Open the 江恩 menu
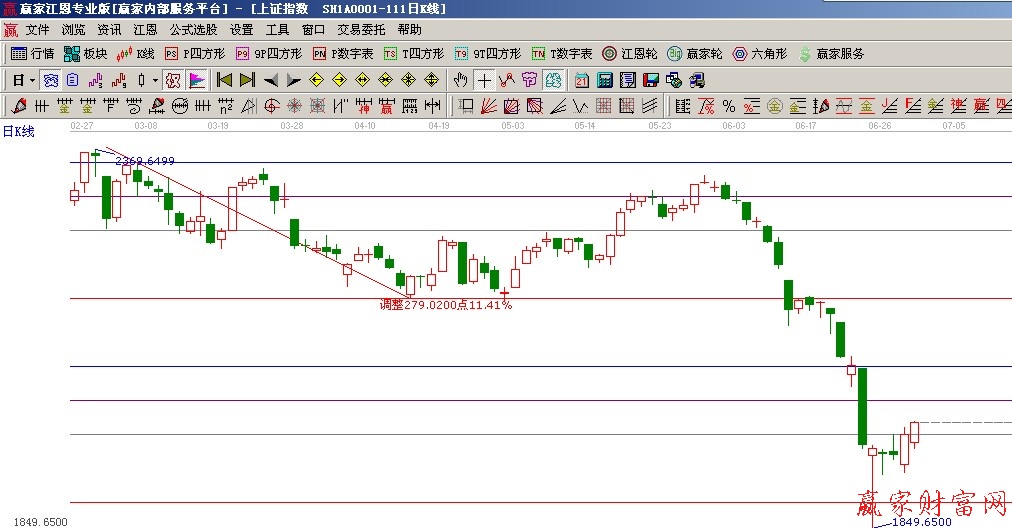Viewport: 1012px width, 528px height. click(x=145, y=30)
